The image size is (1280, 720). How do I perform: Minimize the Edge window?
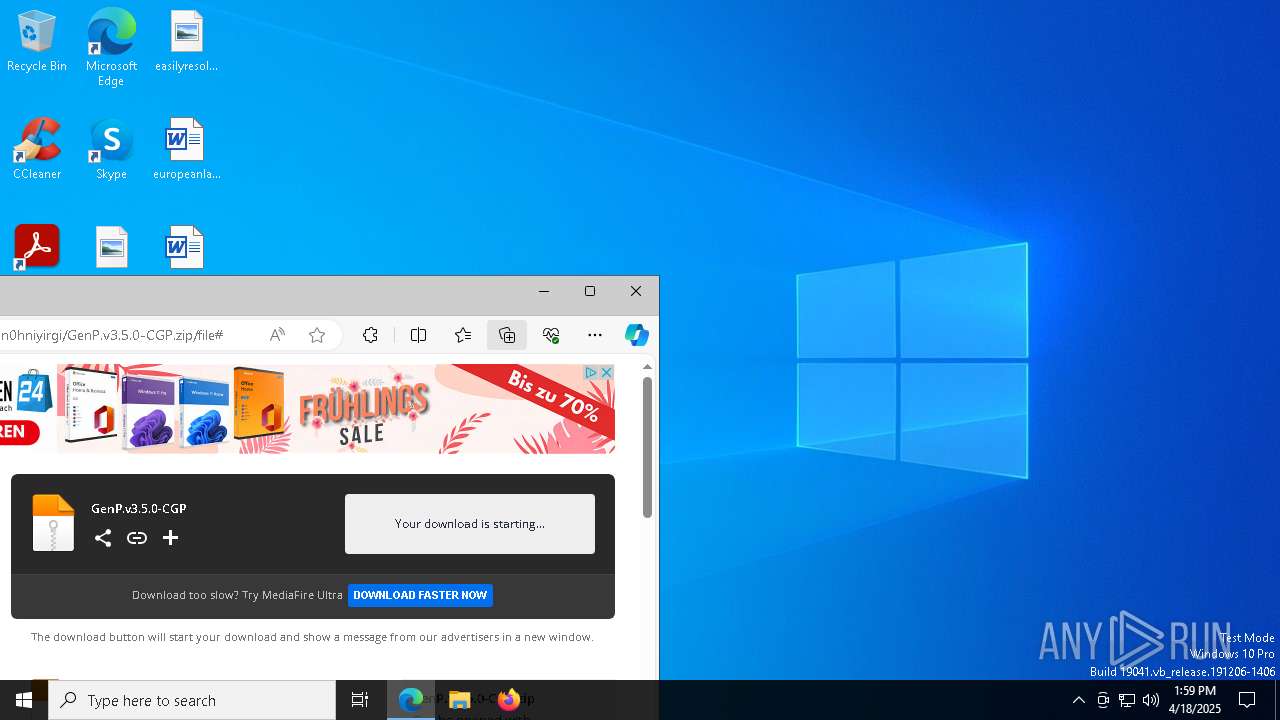click(x=544, y=291)
